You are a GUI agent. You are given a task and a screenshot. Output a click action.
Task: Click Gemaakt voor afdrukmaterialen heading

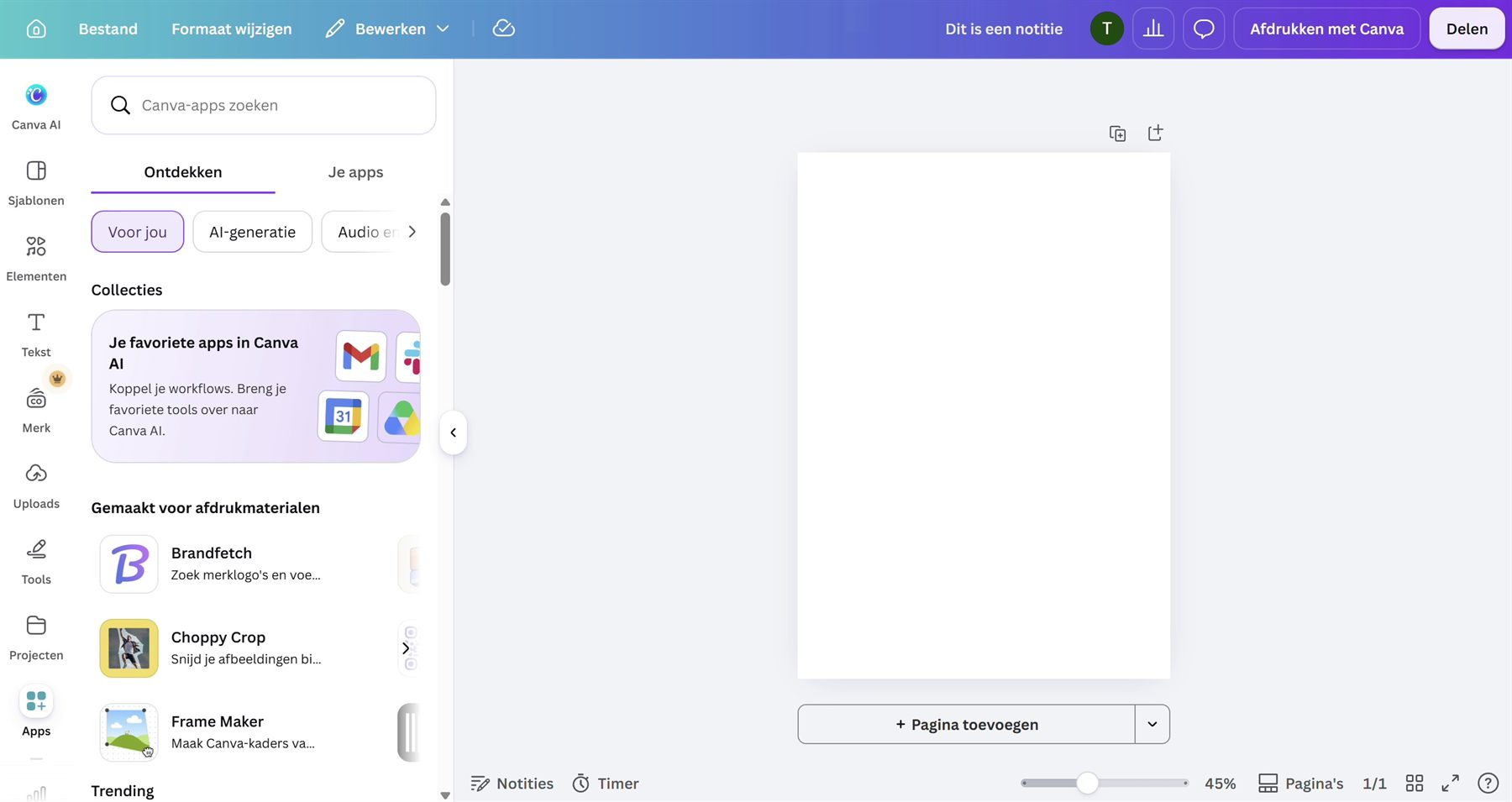point(206,508)
